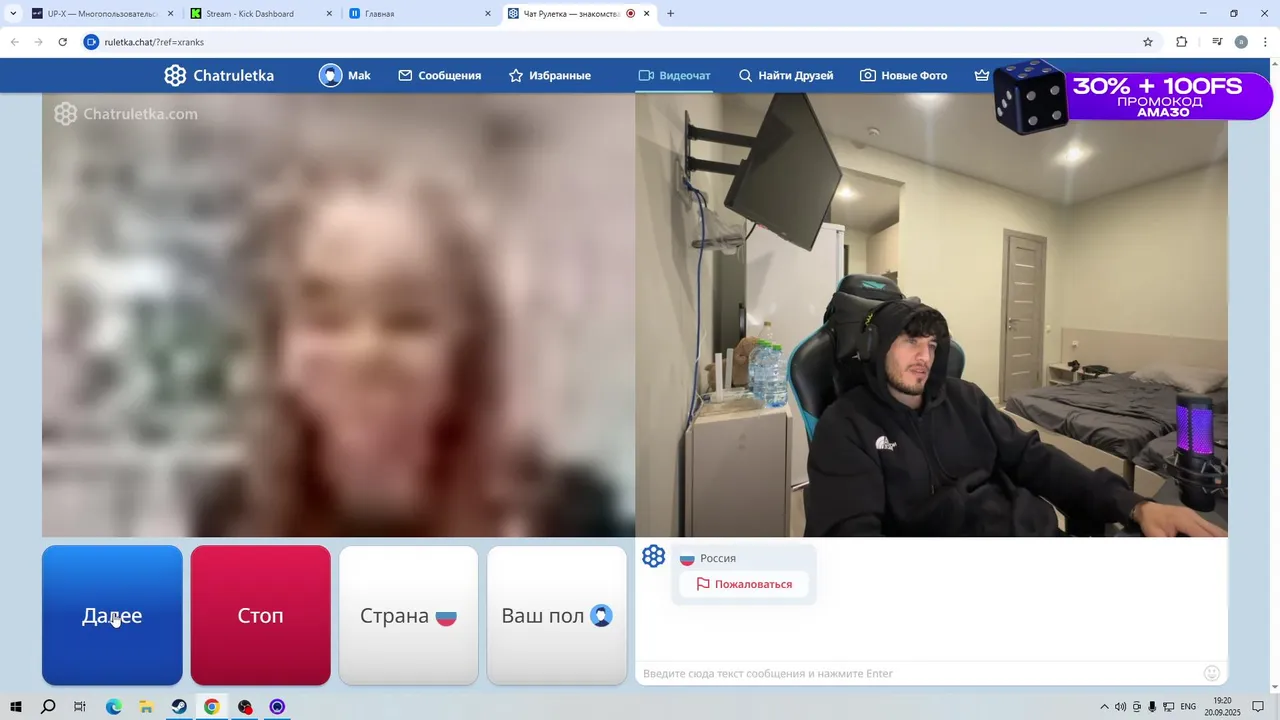Close the Главная browser tab
This screenshot has width=1280, height=720.
click(x=488, y=14)
